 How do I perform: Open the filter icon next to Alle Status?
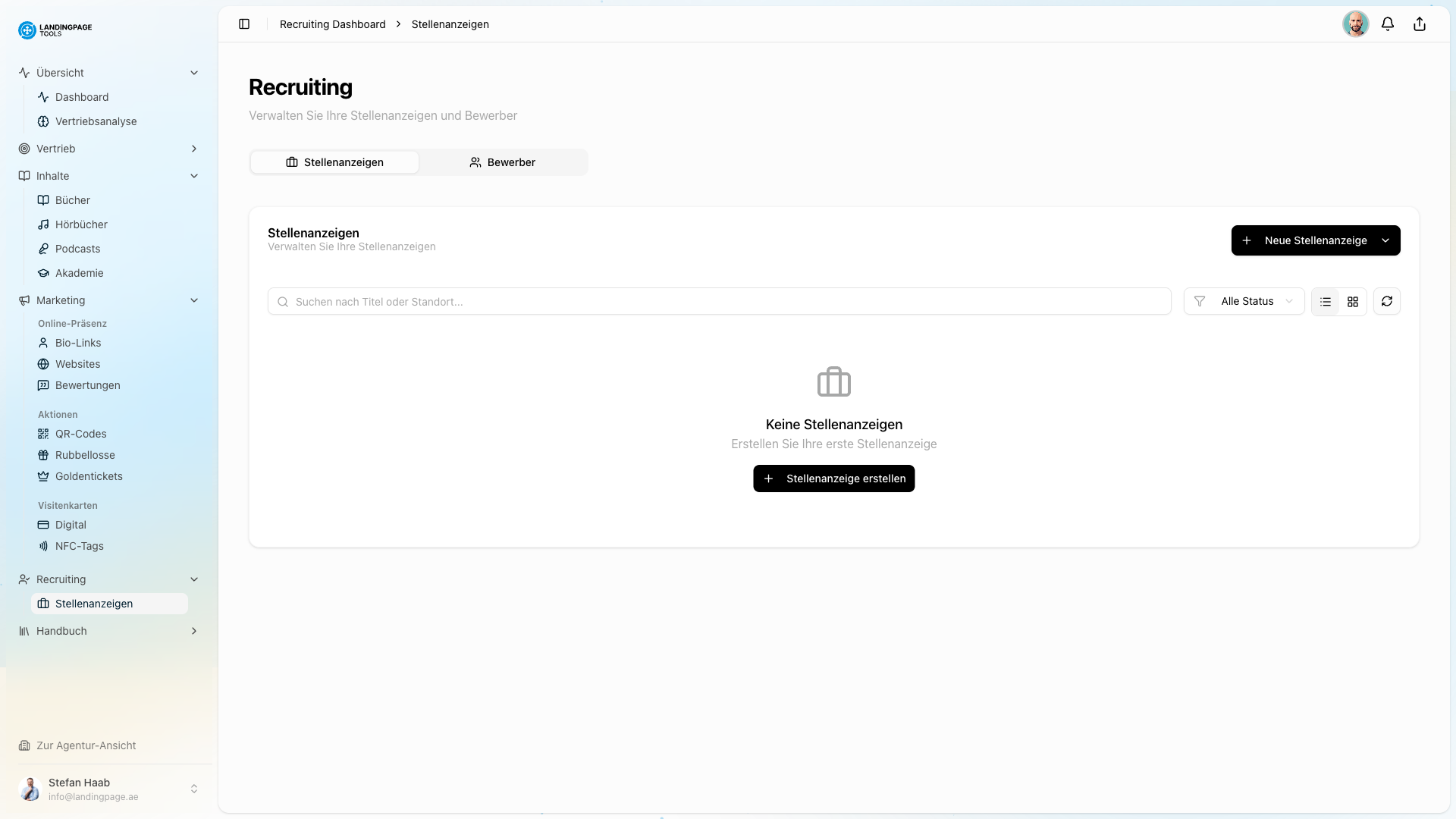[x=1200, y=301]
